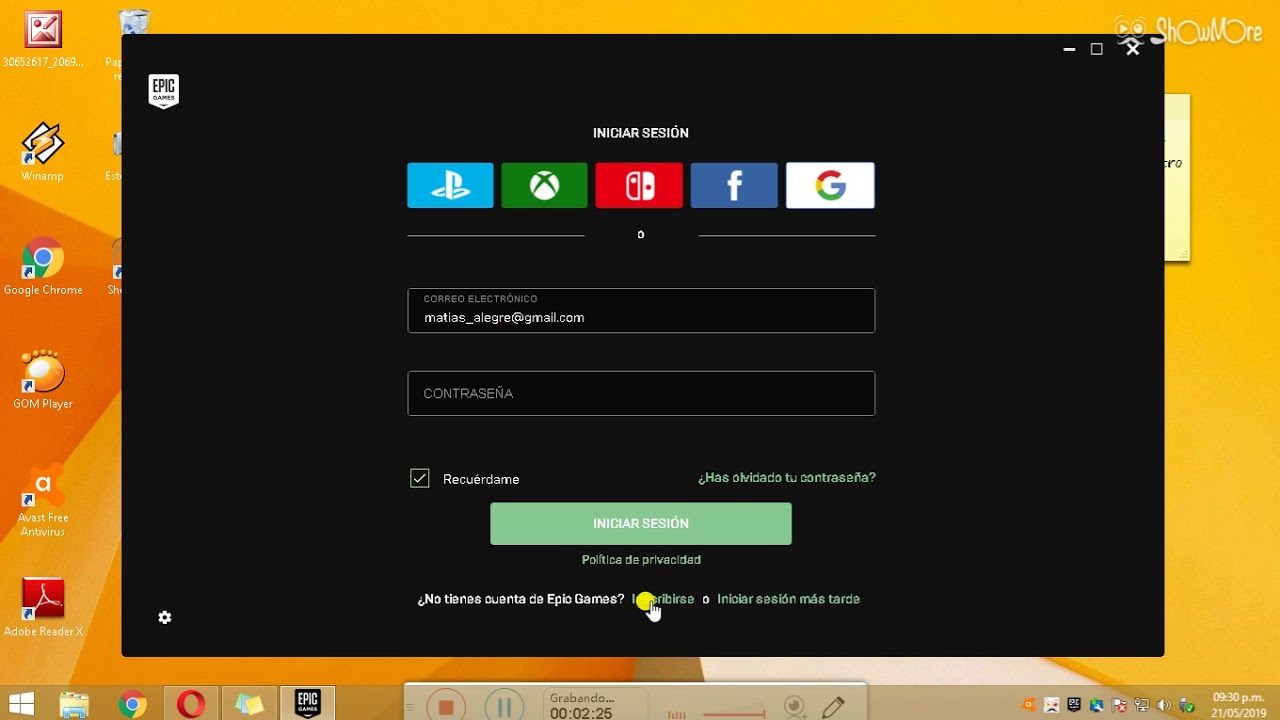
Task: Open Chrome from the taskbar
Action: tap(132, 705)
